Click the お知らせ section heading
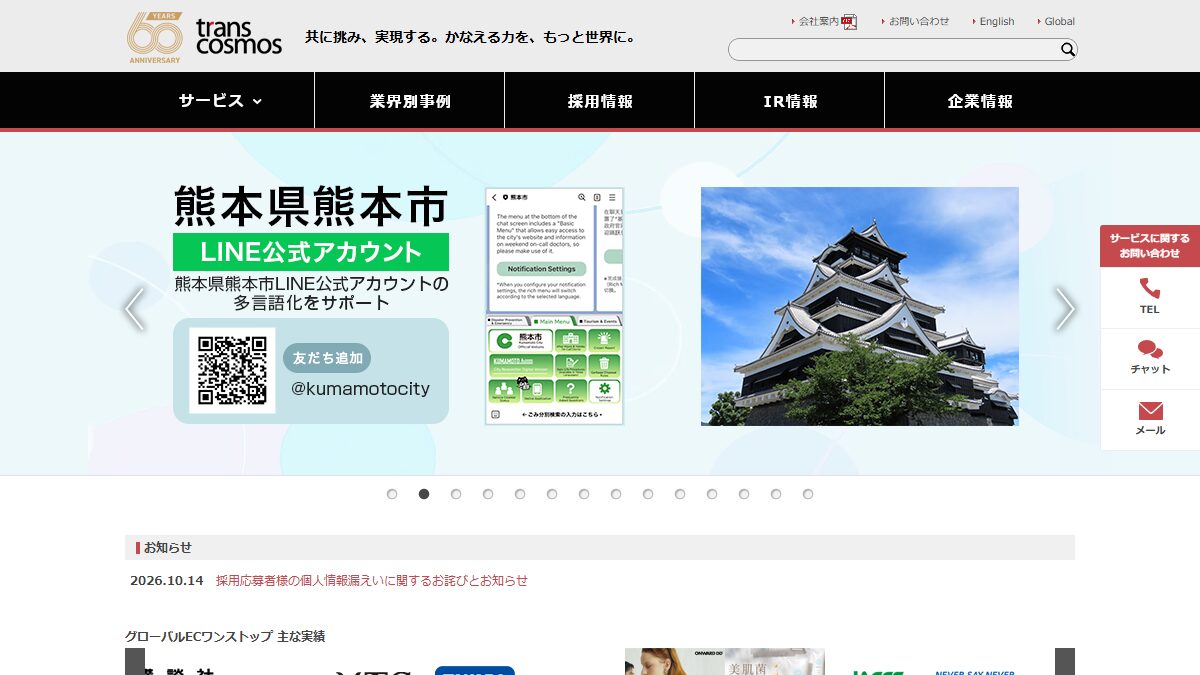Image resolution: width=1200 pixels, height=675 pixels. [x=167, y=547]
